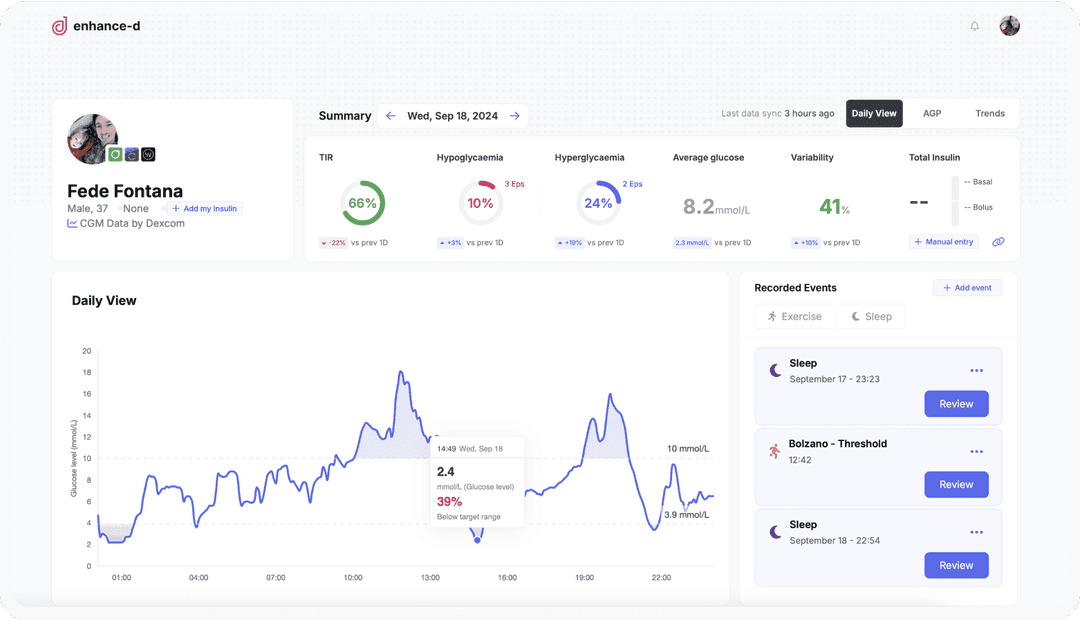Click the link icon beside Manual entry
Screen dimensions: 1080x620
point(998,242)
